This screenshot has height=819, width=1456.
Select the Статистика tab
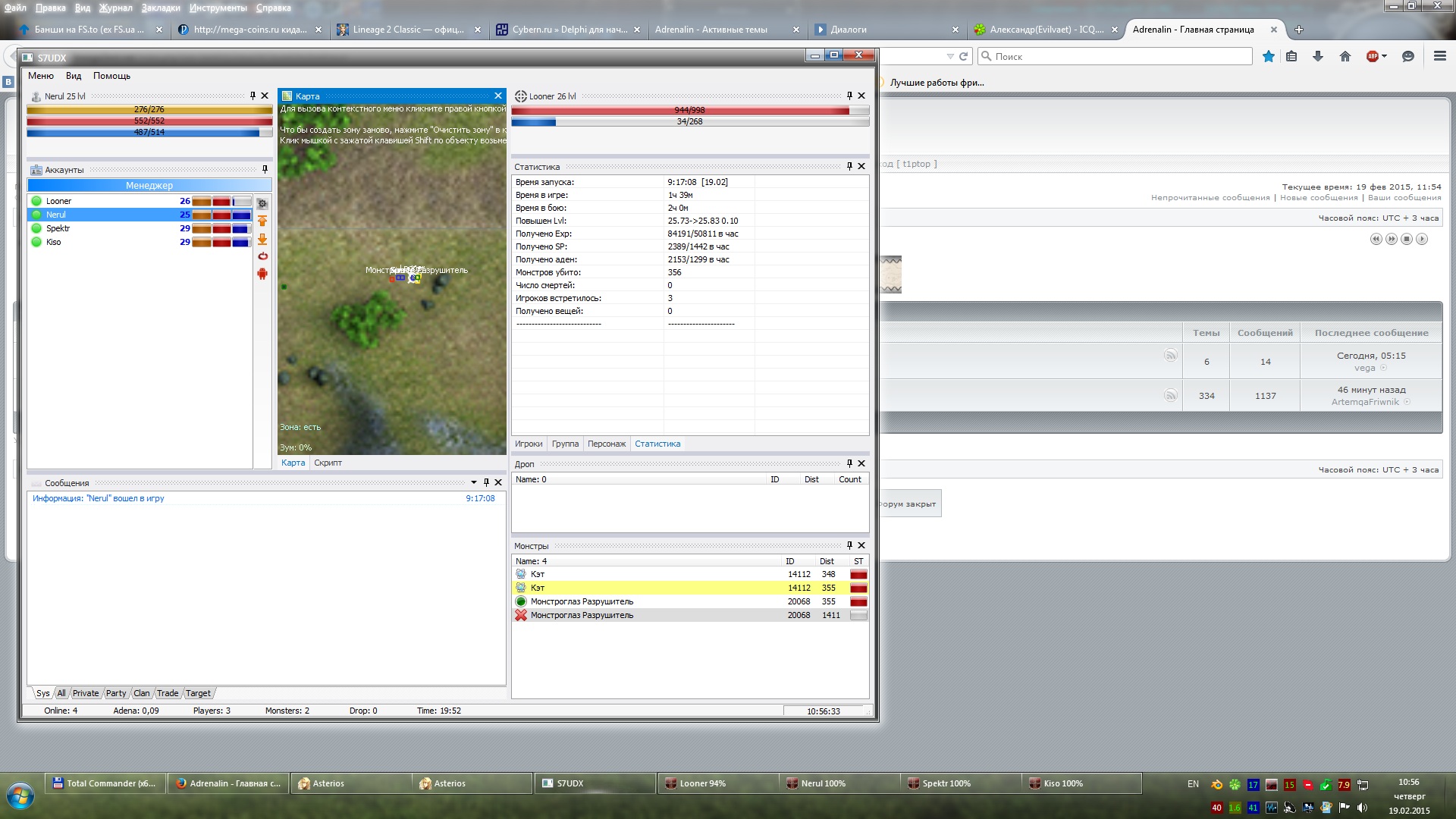pos(657,444)
